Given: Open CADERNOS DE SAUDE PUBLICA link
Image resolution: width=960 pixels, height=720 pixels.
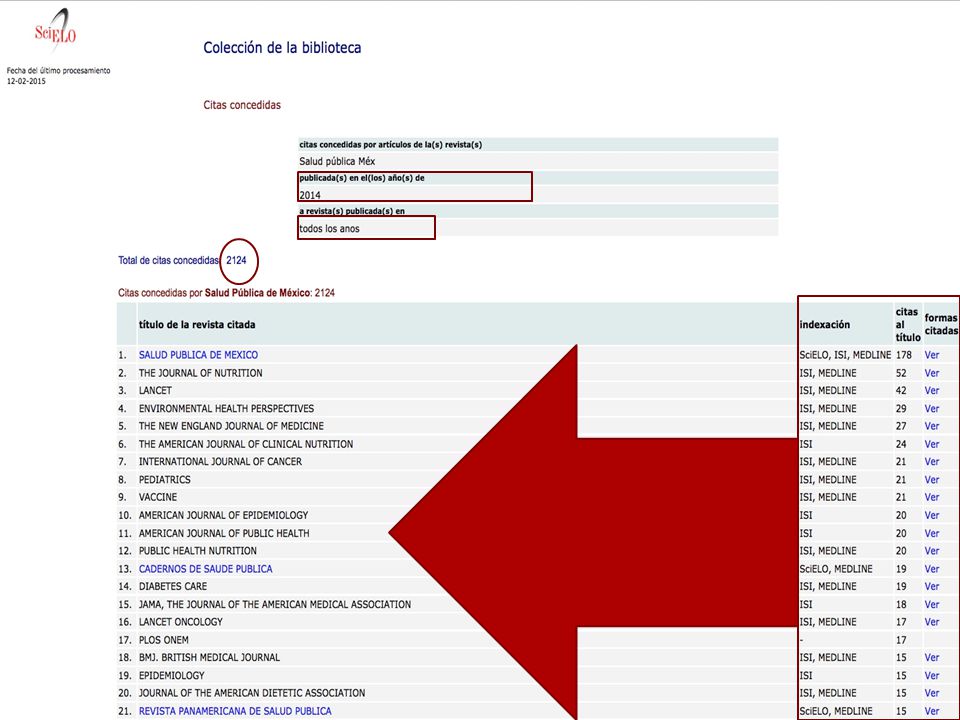Looking at the screenshot, I should [x=206, y=569].
